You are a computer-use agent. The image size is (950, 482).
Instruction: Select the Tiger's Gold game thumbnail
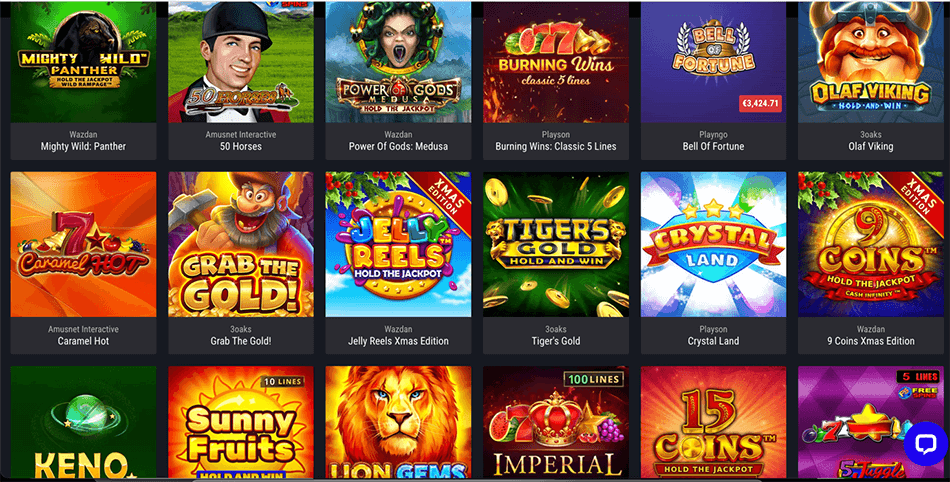[556, 244]
